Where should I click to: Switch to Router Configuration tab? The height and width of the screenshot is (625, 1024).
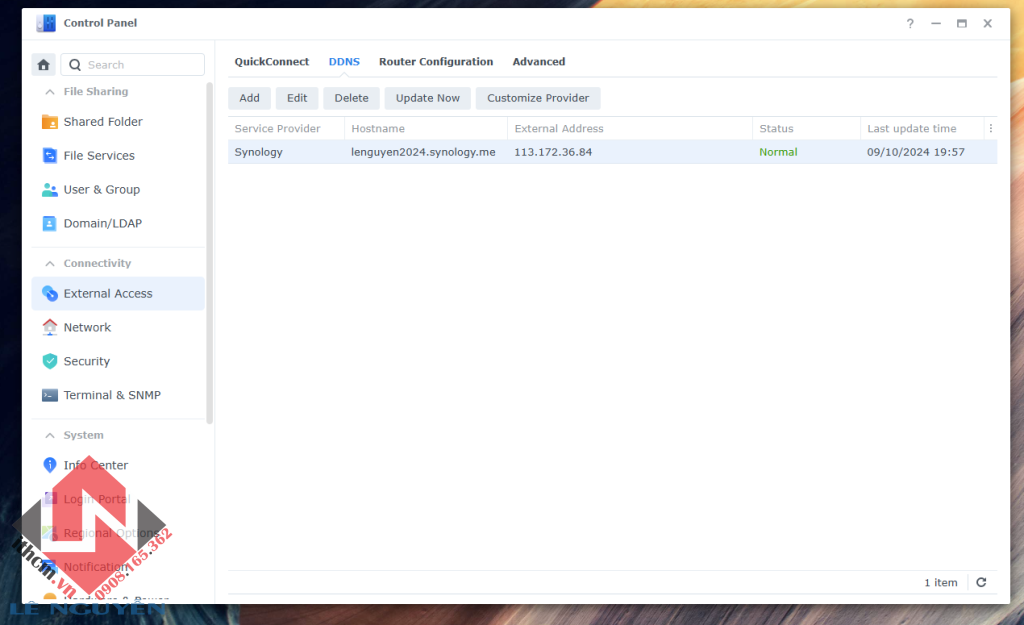[x=436, y=62]
